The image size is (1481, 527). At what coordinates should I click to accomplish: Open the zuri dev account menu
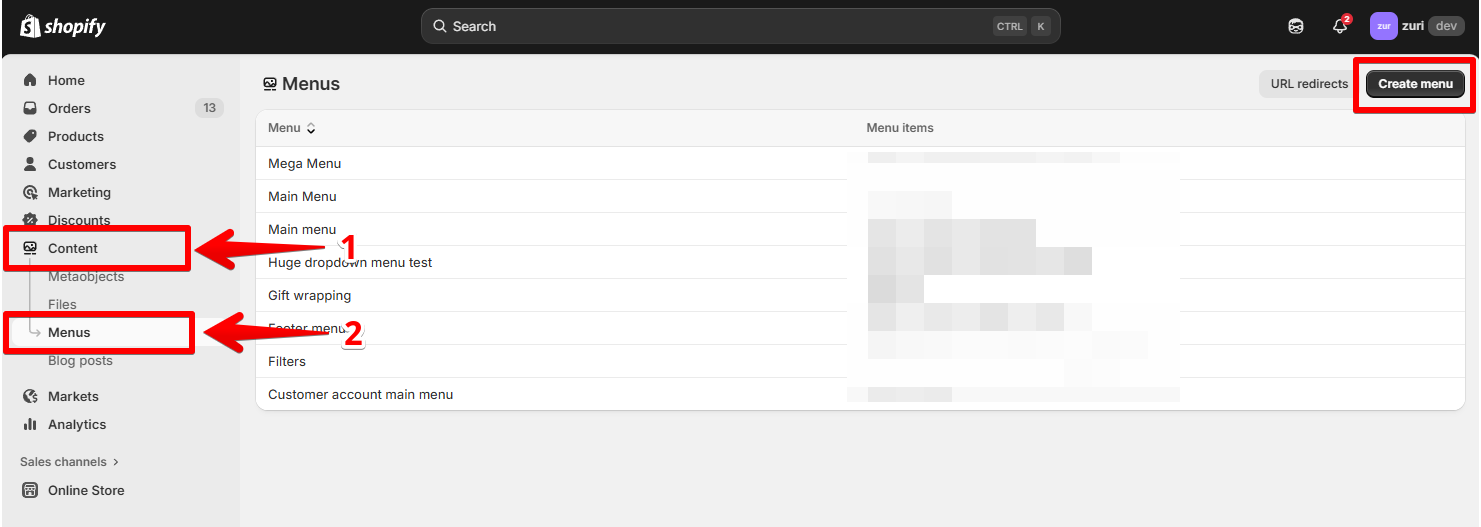(1417, 26)
